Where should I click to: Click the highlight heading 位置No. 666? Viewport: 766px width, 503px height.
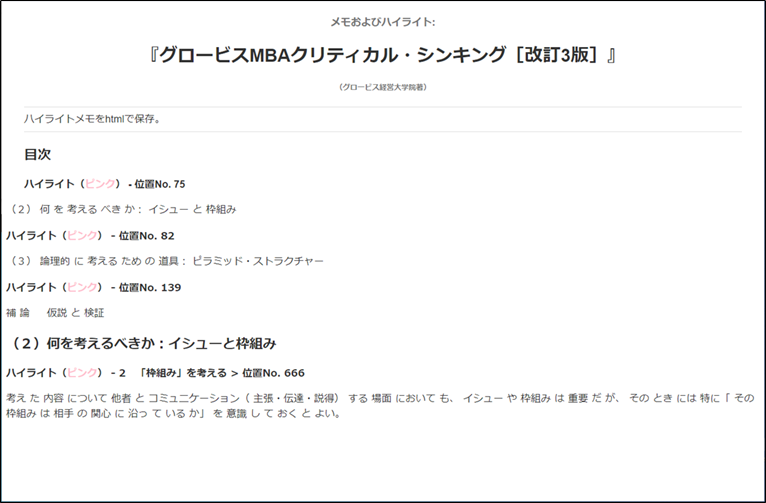tap(155, 373)
